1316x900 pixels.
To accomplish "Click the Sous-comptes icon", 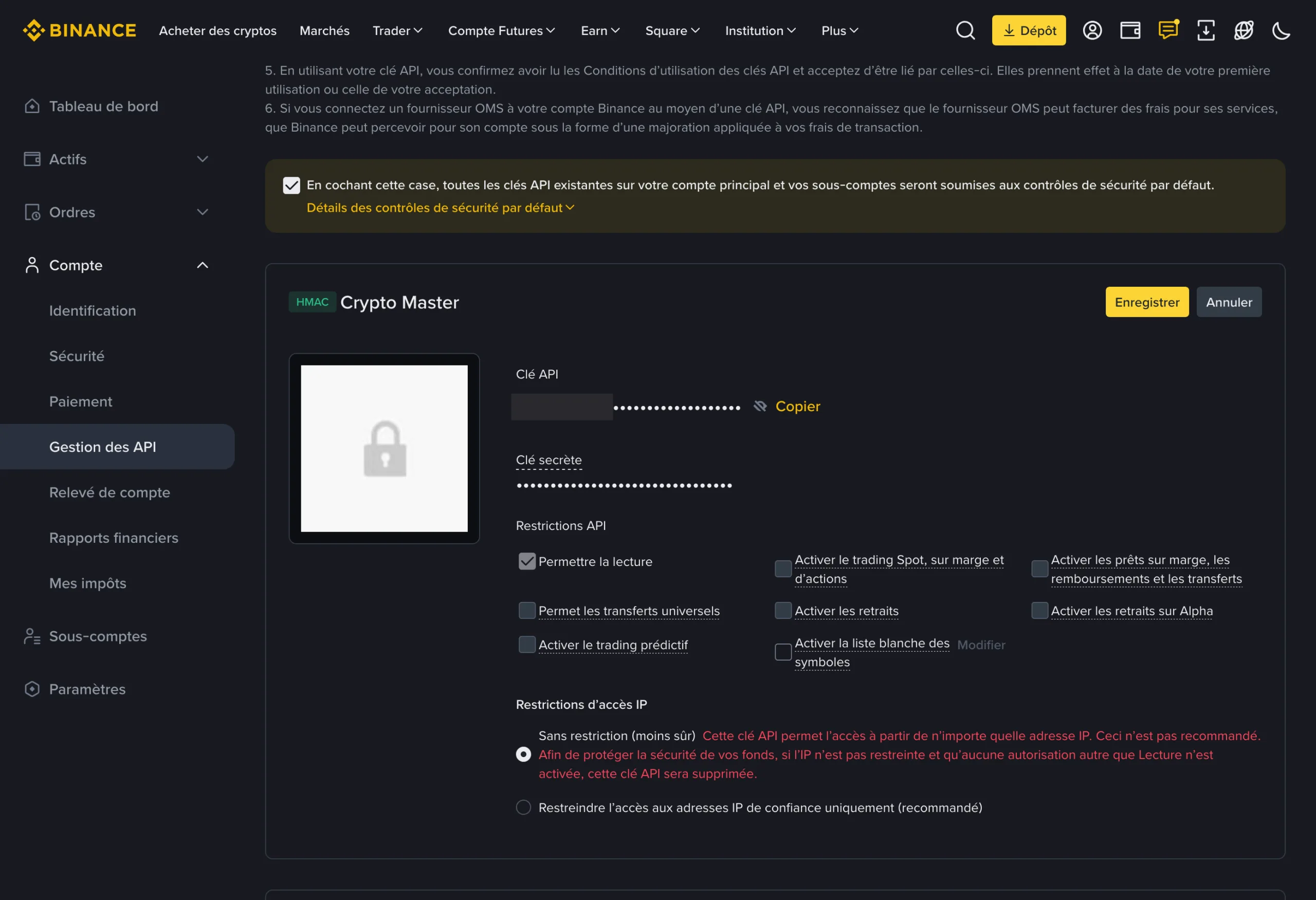I will [32, 636].
